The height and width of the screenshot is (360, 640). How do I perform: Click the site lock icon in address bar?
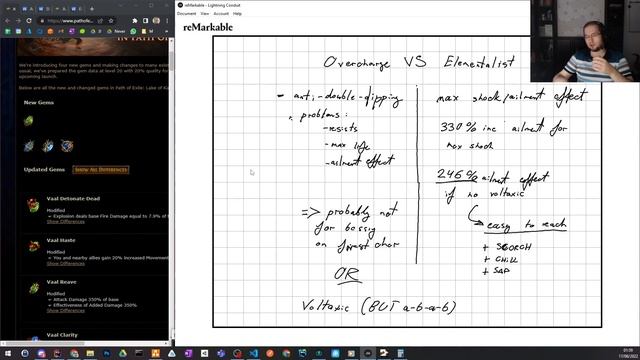point(41,21)
